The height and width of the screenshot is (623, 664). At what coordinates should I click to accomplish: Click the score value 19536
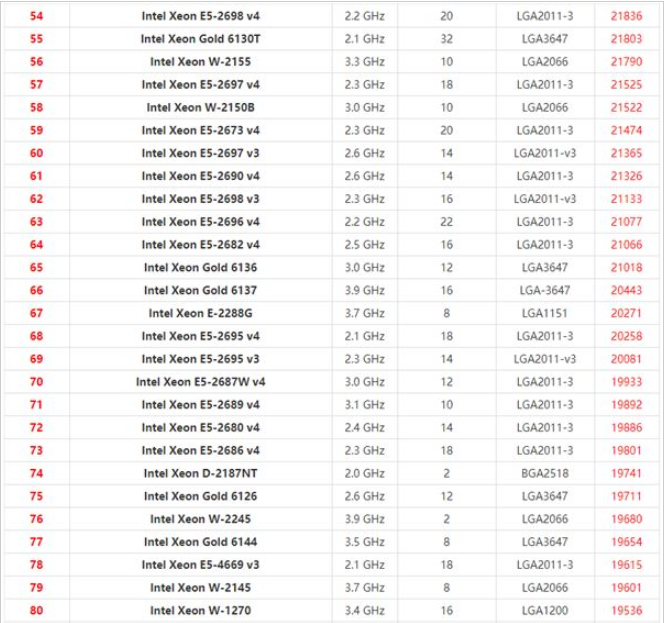click(626, 610)
